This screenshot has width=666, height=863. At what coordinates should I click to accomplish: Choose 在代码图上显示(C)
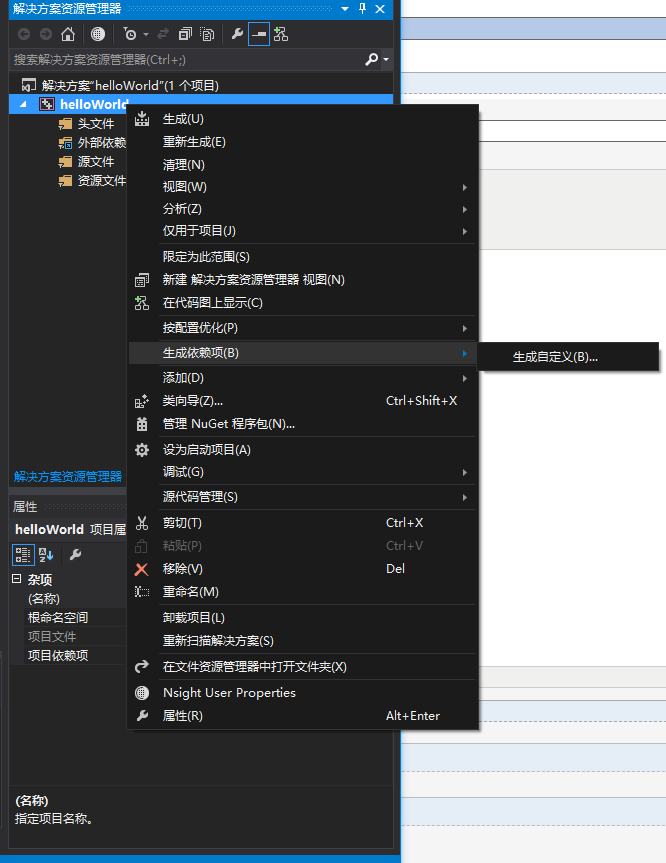302,303
